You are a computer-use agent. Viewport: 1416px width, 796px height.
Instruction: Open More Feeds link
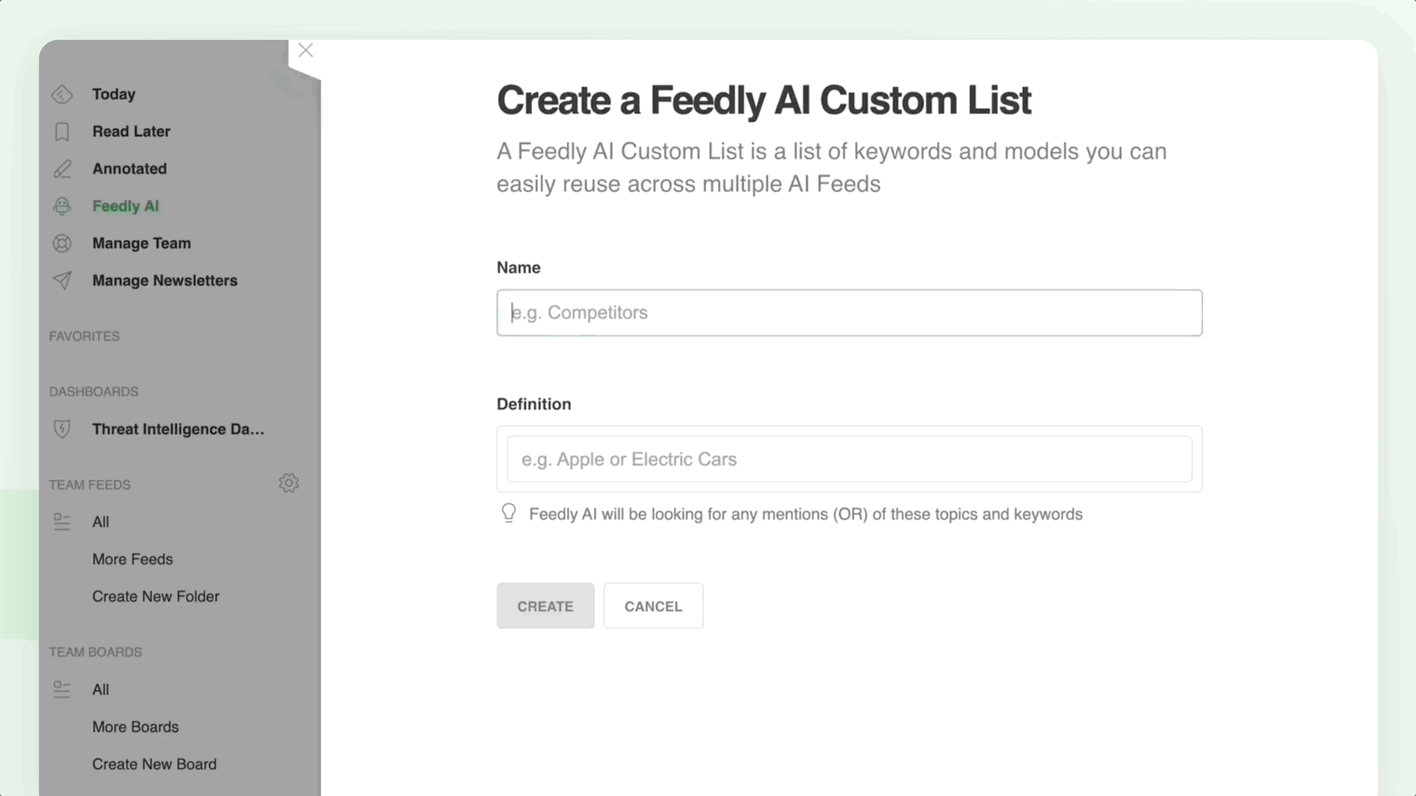point(132,559)
